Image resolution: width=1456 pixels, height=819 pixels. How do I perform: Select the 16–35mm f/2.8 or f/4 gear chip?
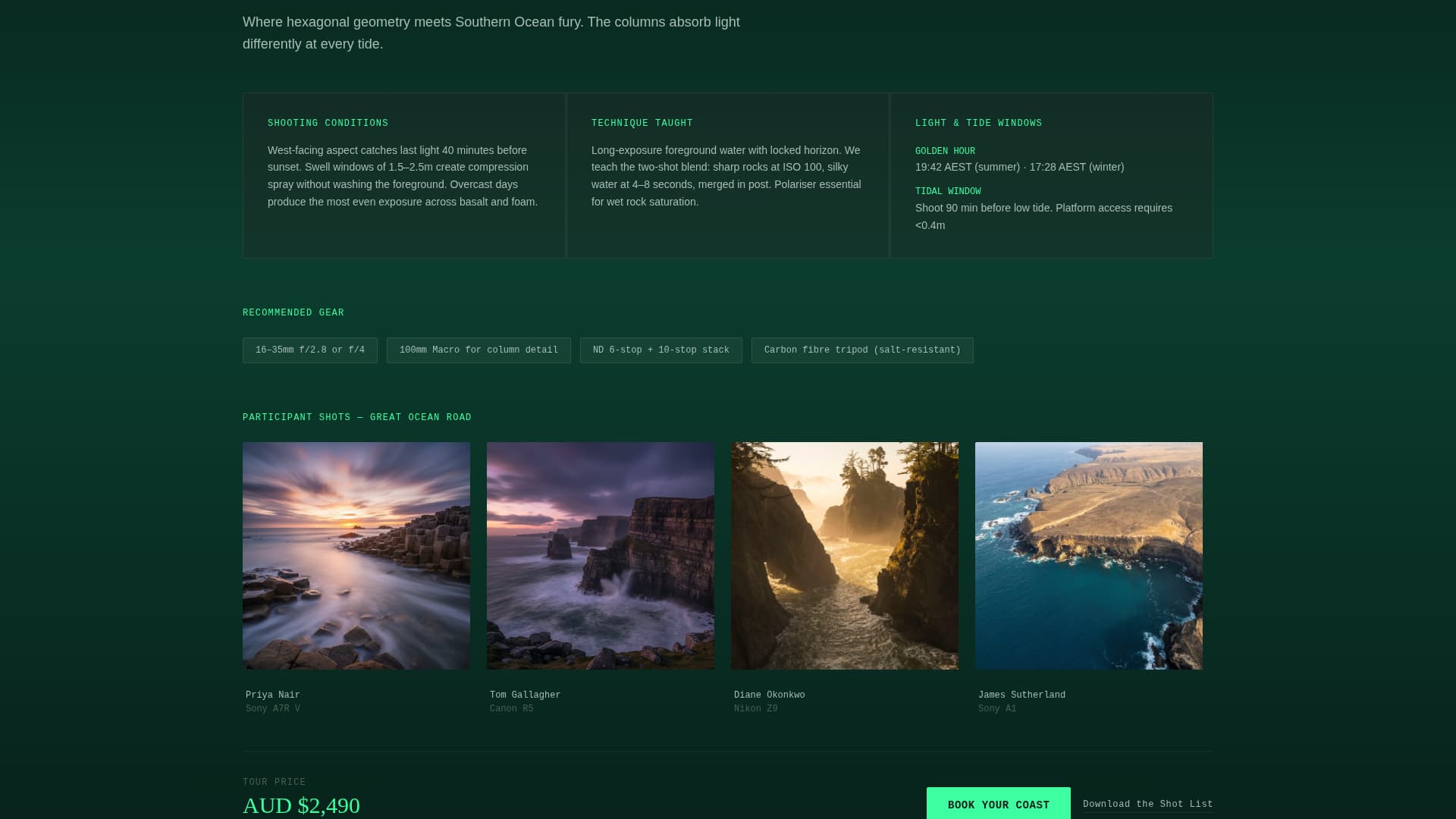[x=309, y=350]
